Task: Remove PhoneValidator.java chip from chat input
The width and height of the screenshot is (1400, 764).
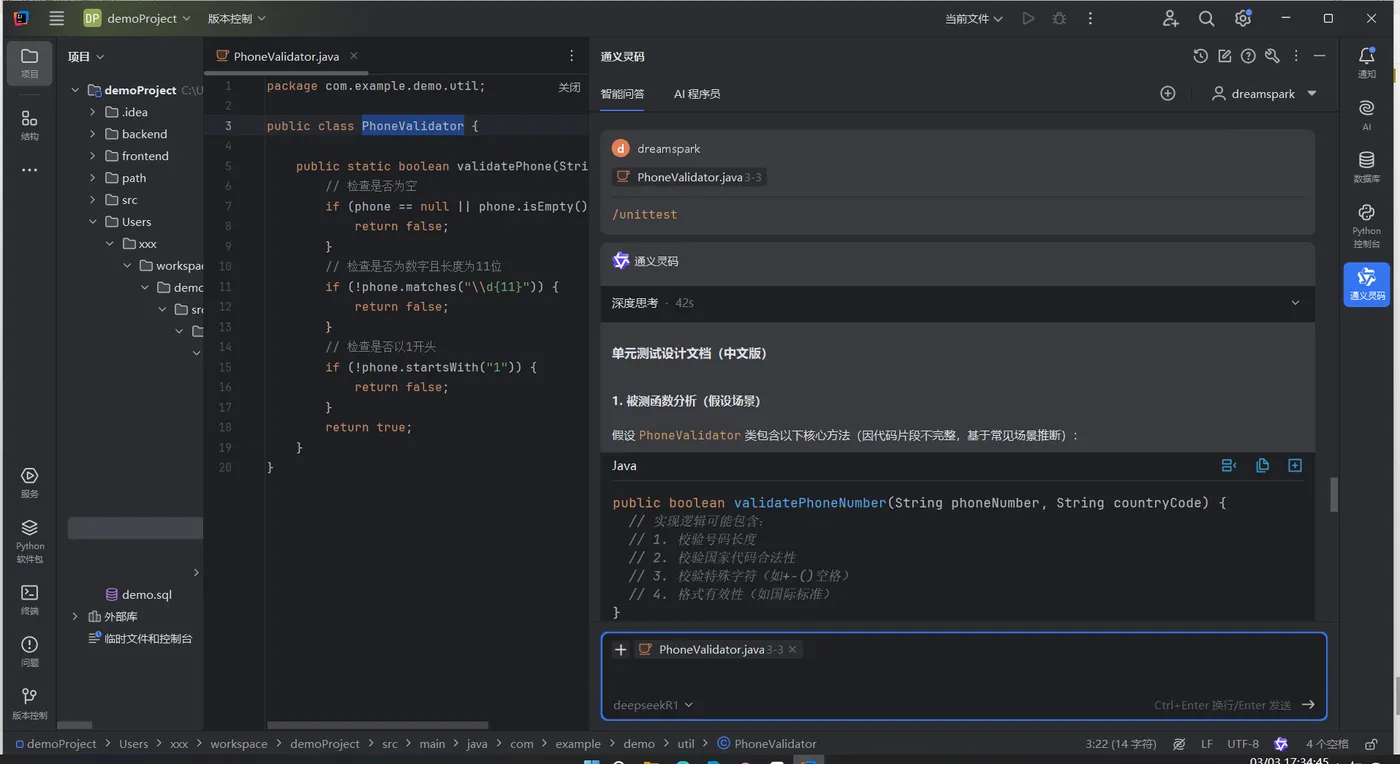Action: coord(793,650)
